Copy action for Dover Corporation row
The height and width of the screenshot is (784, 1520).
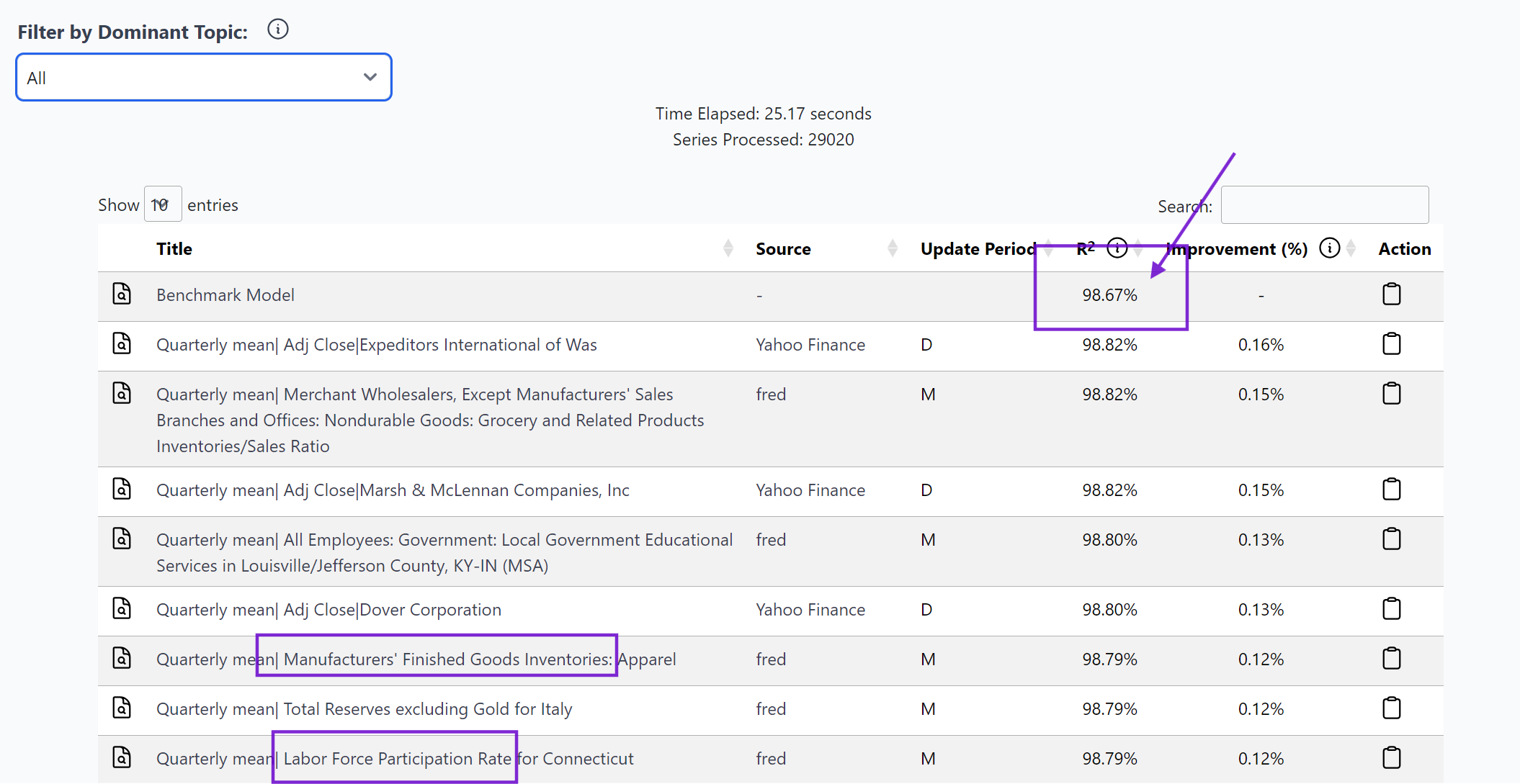point(1391,608)
